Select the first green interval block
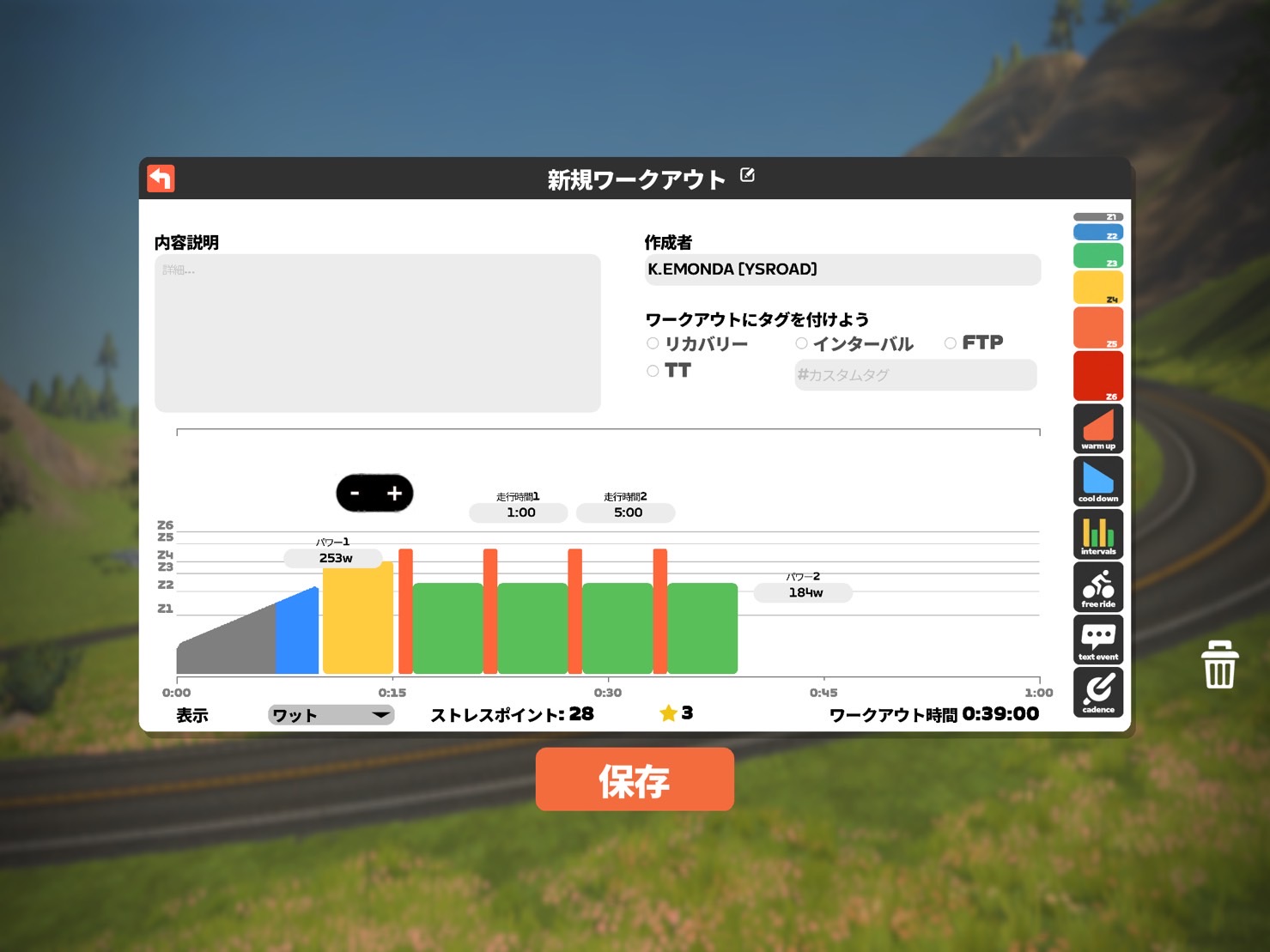 tap(447, 628)
